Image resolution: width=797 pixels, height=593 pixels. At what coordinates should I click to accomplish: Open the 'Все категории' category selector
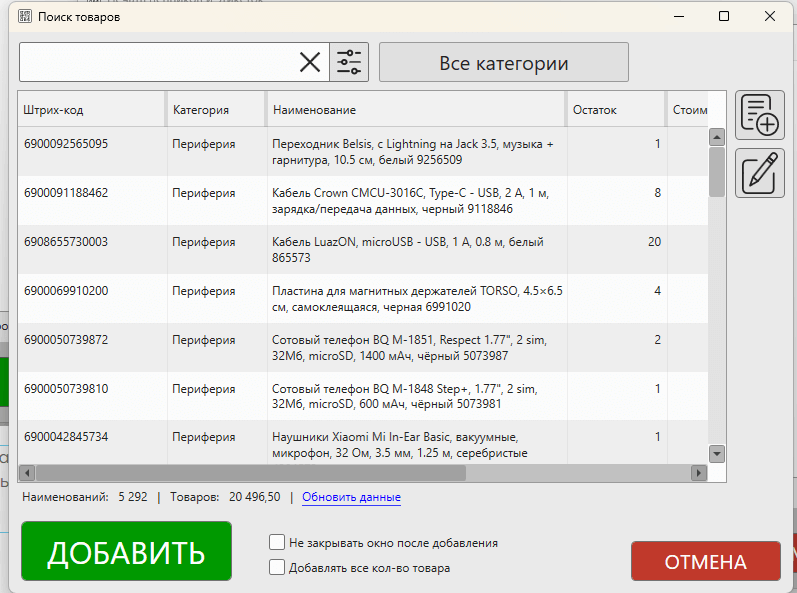pos(503,62)
